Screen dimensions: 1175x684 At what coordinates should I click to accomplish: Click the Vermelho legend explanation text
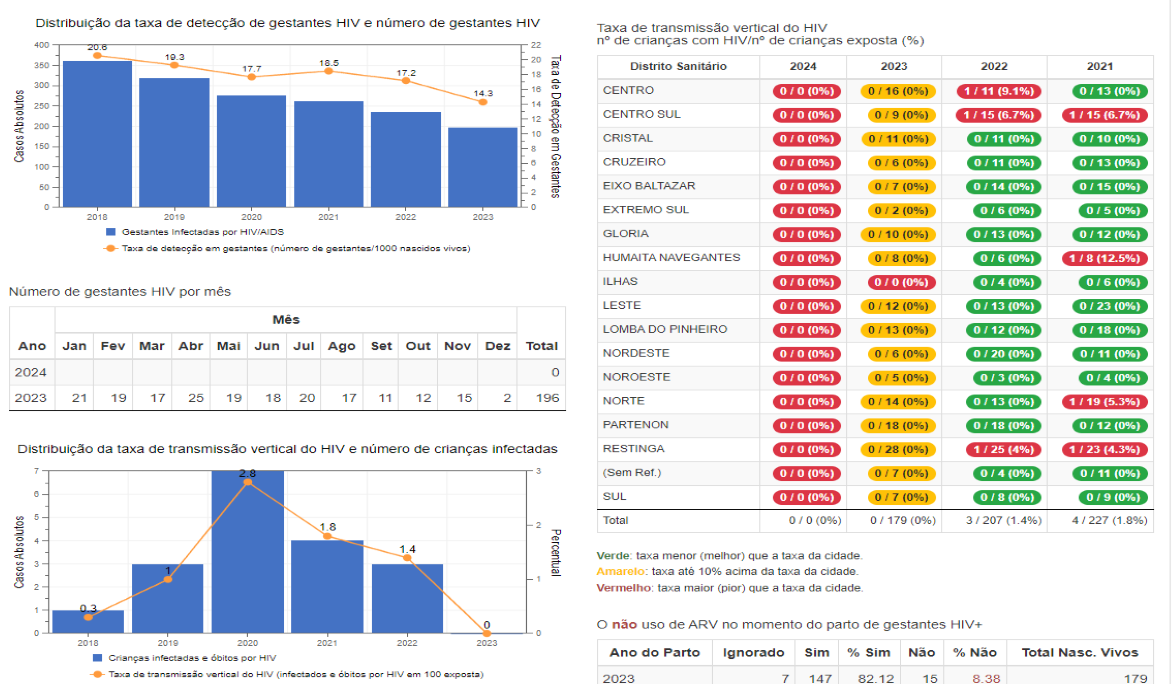pos(730,588)
